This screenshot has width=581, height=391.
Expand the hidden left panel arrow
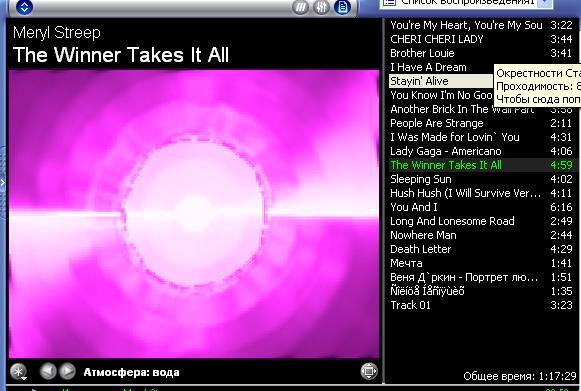(2, 182)
